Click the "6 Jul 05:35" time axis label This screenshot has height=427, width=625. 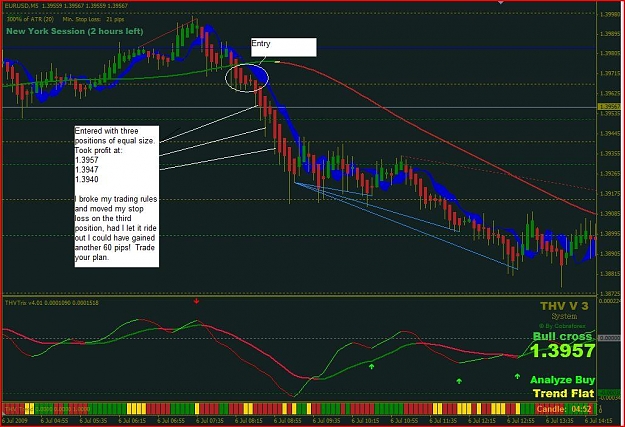[93, 421]
